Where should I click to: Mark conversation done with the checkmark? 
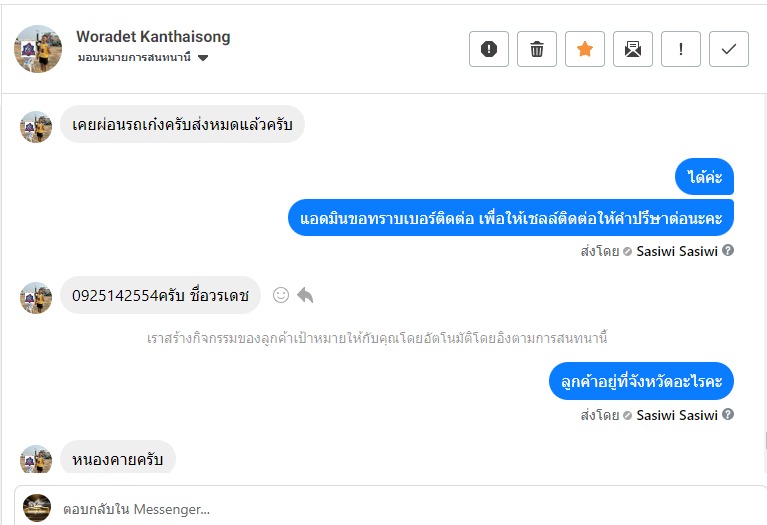(729, 49)
